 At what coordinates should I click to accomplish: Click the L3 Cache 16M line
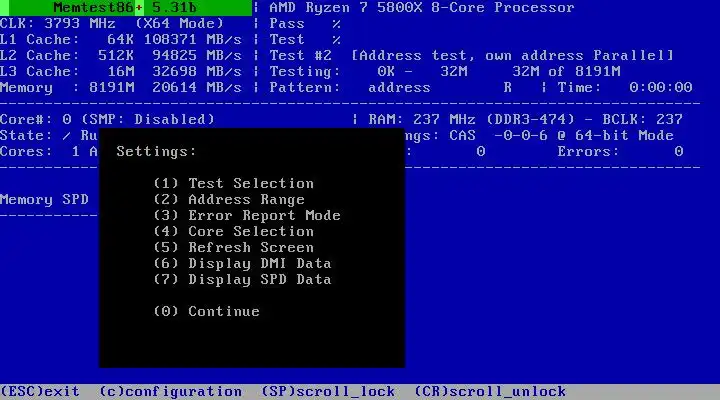pyautogui.click(x=121, y=72)
